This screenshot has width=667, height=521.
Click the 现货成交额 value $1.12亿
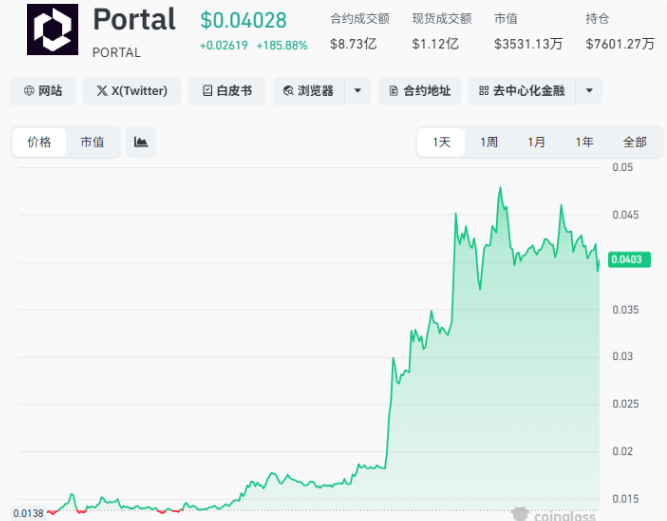click(435, 44)
